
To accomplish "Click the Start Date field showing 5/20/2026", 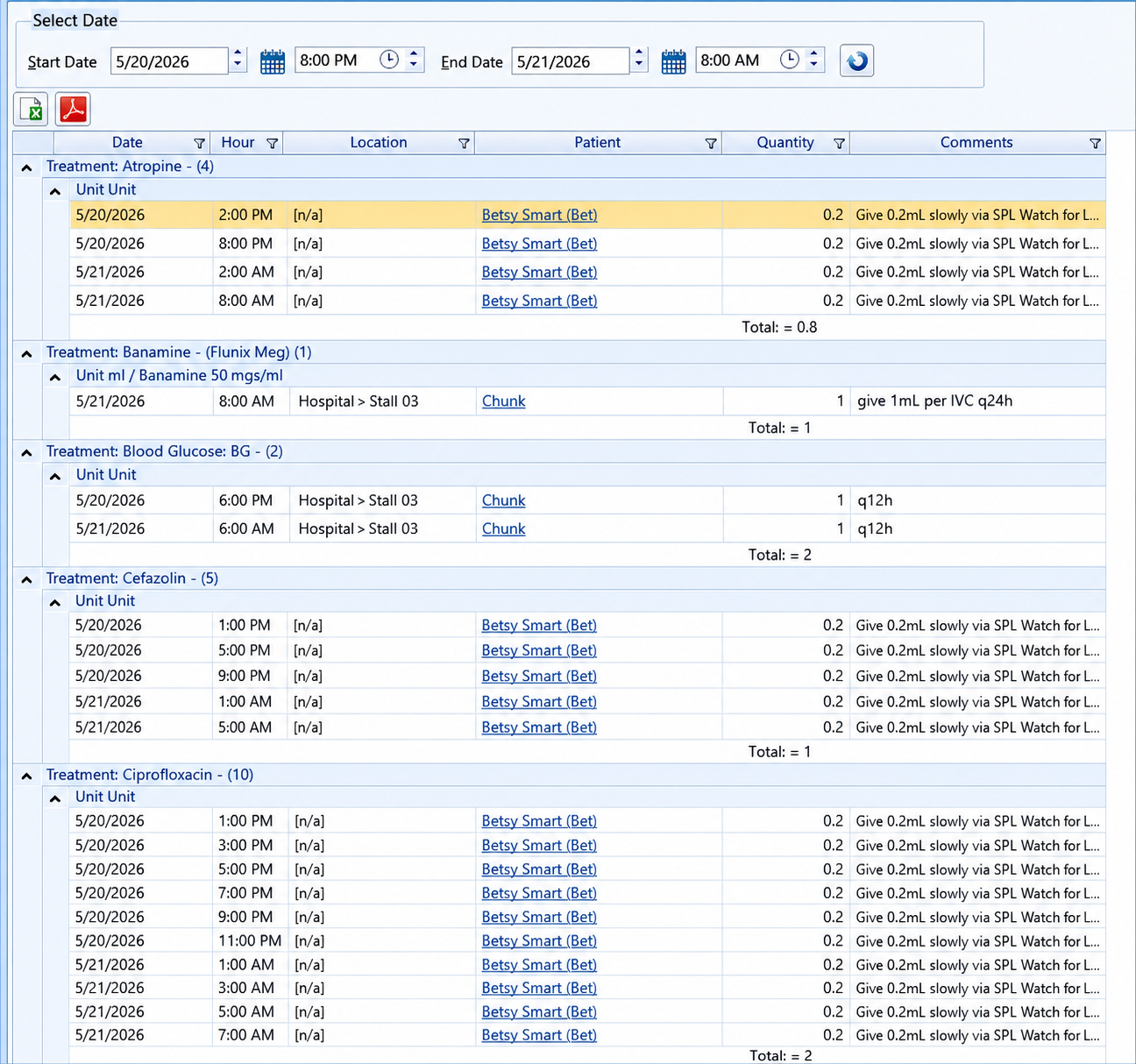I will coord(170,61).
